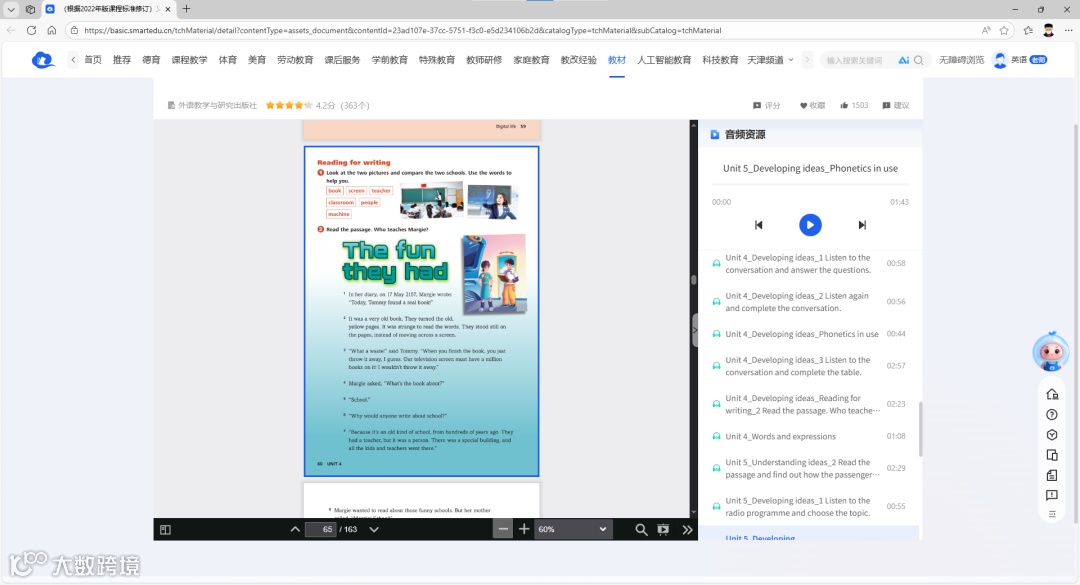Screen dimensions: 1080x585
Task: Zoom in the PDF viewer
Action: [x=524, y=529]
